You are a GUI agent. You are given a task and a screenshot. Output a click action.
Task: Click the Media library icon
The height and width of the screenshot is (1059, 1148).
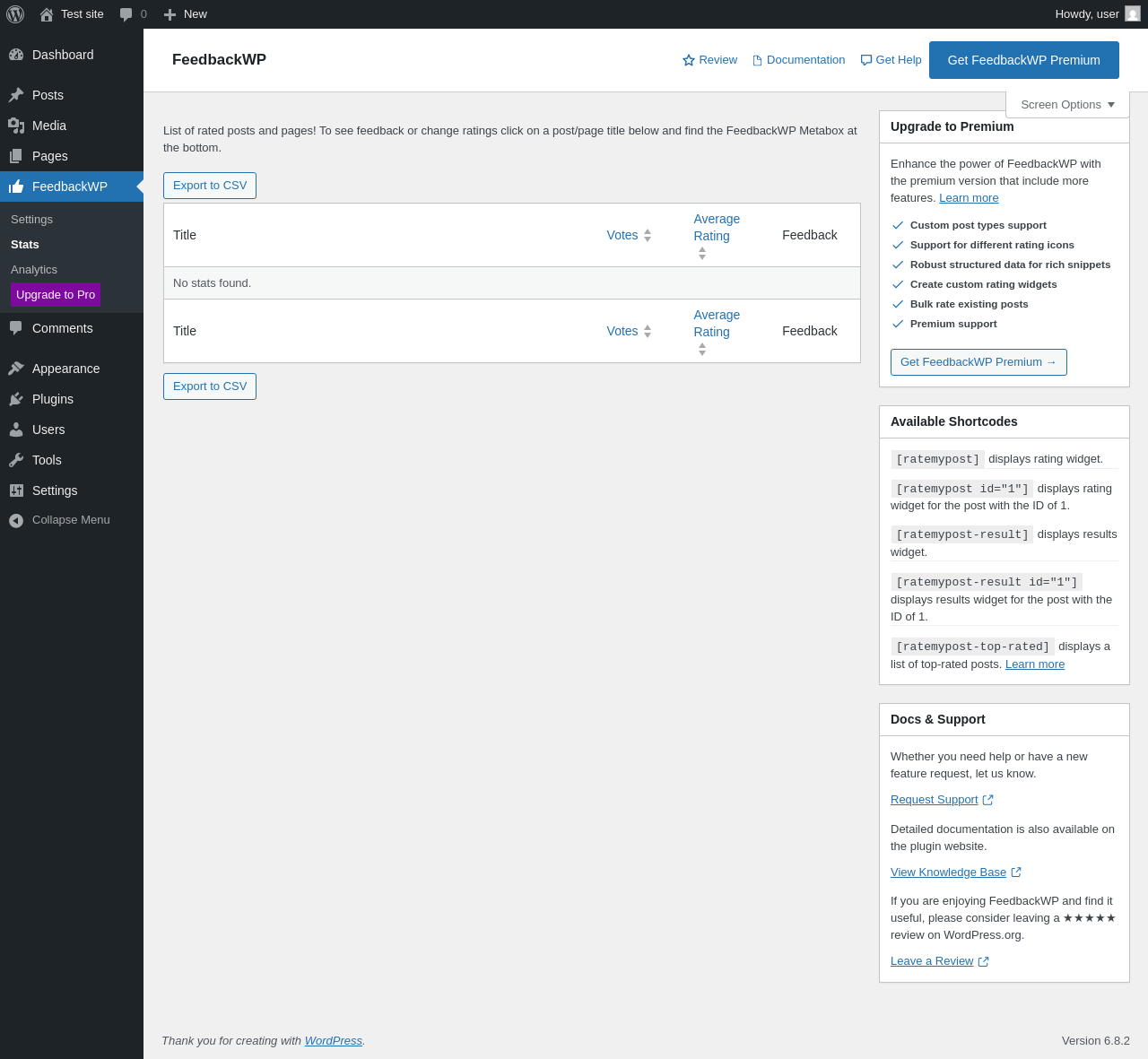[16, 126]
